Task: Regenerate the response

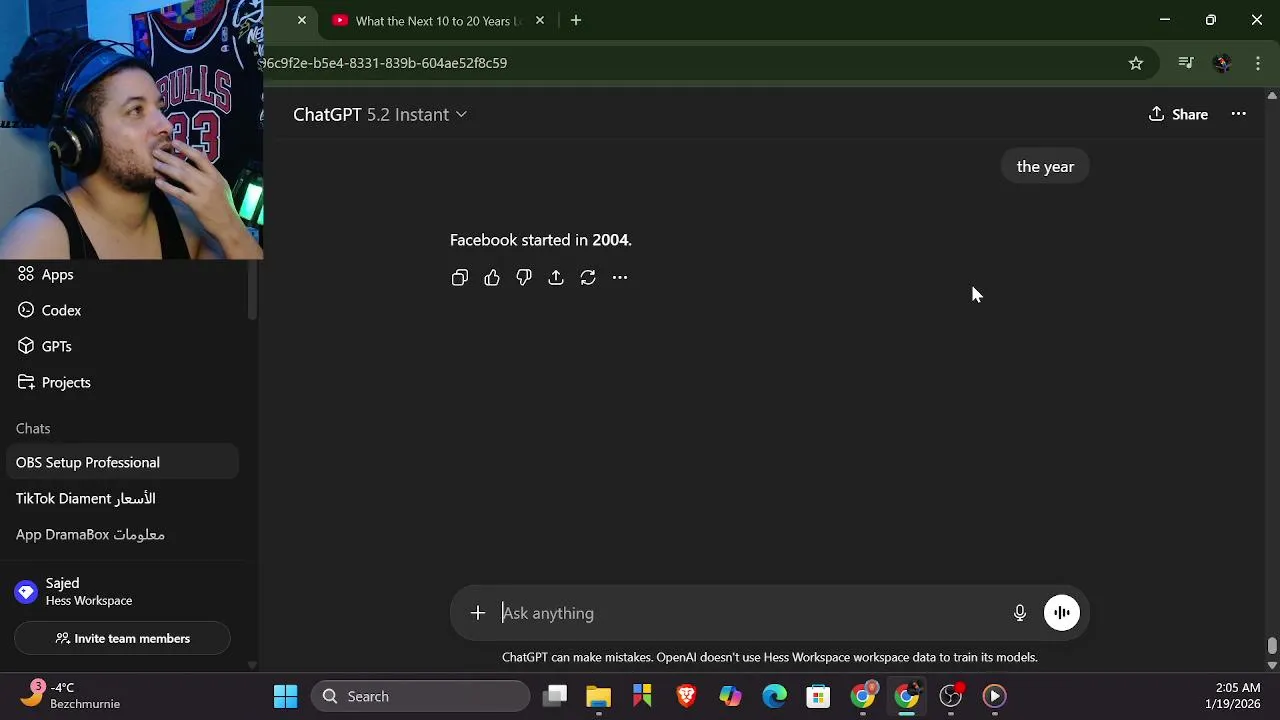Action: (588, 278)
